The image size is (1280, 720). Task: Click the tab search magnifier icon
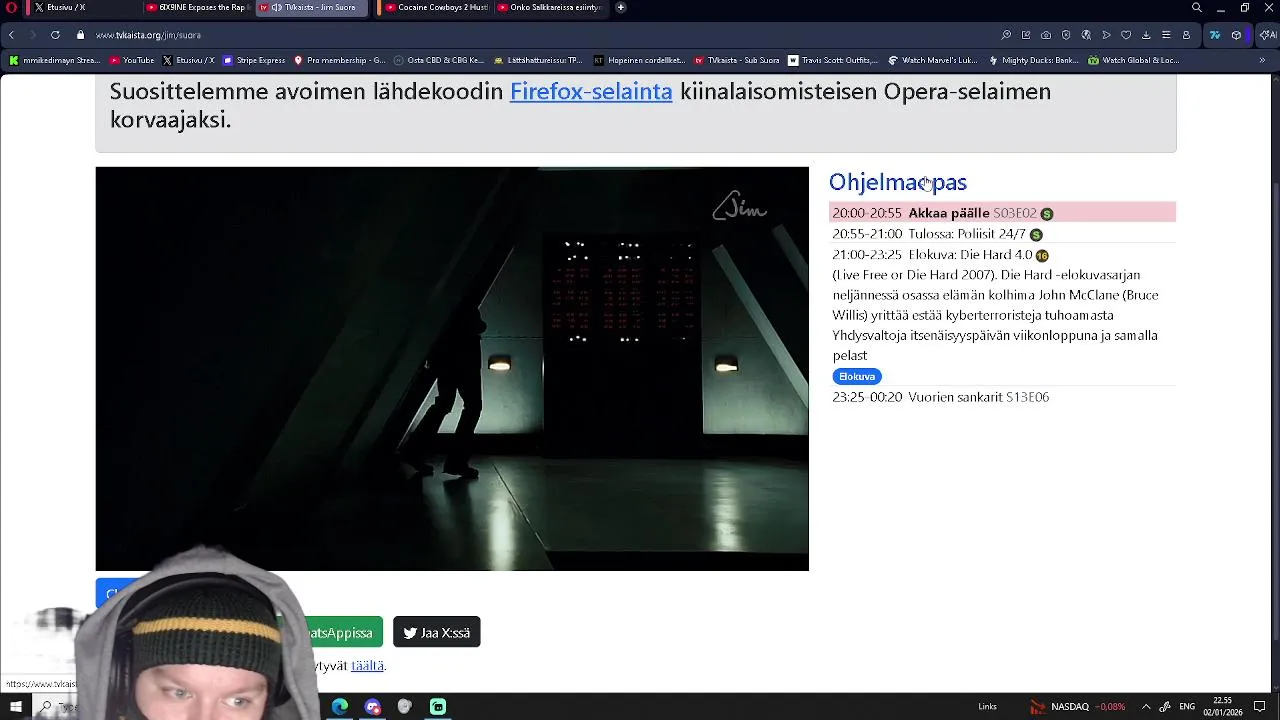pyautogui.click(x=1197, y=7)
